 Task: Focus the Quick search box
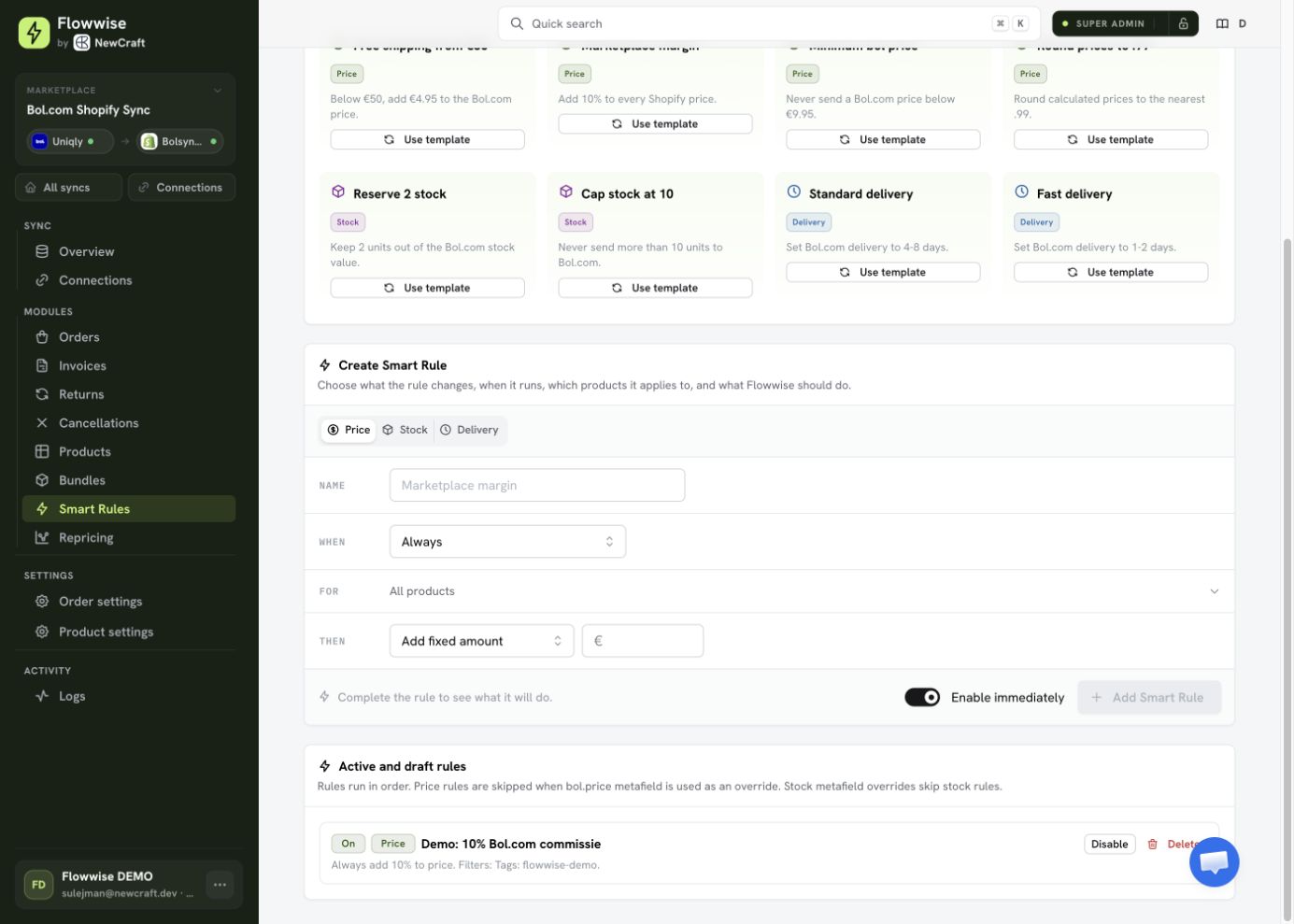(770, 23)
